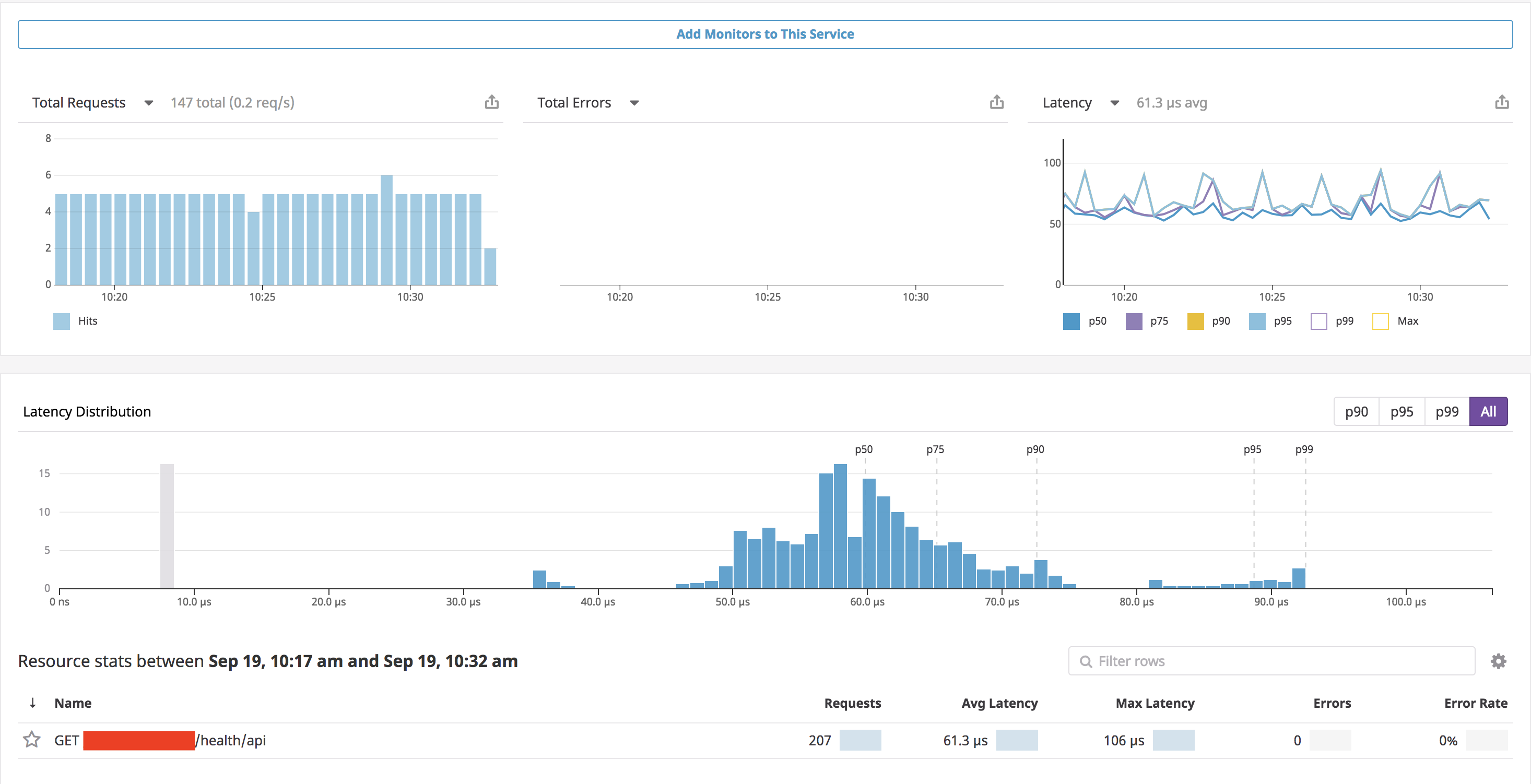1531x784 pixels.
Task: Expand the Total Requests dropdown
Action: point(149,103)
